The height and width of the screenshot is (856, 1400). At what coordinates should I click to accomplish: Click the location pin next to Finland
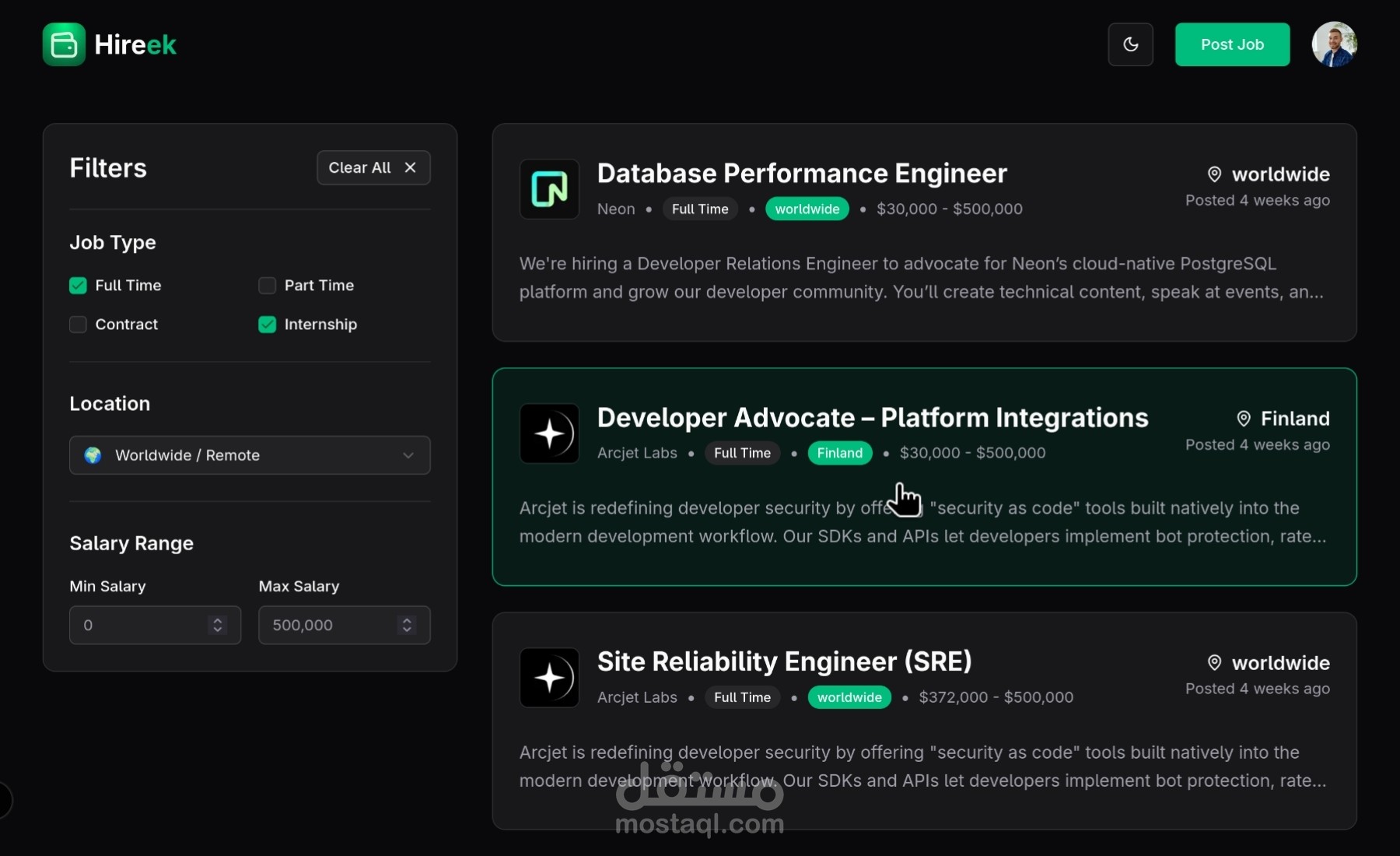1244,419
